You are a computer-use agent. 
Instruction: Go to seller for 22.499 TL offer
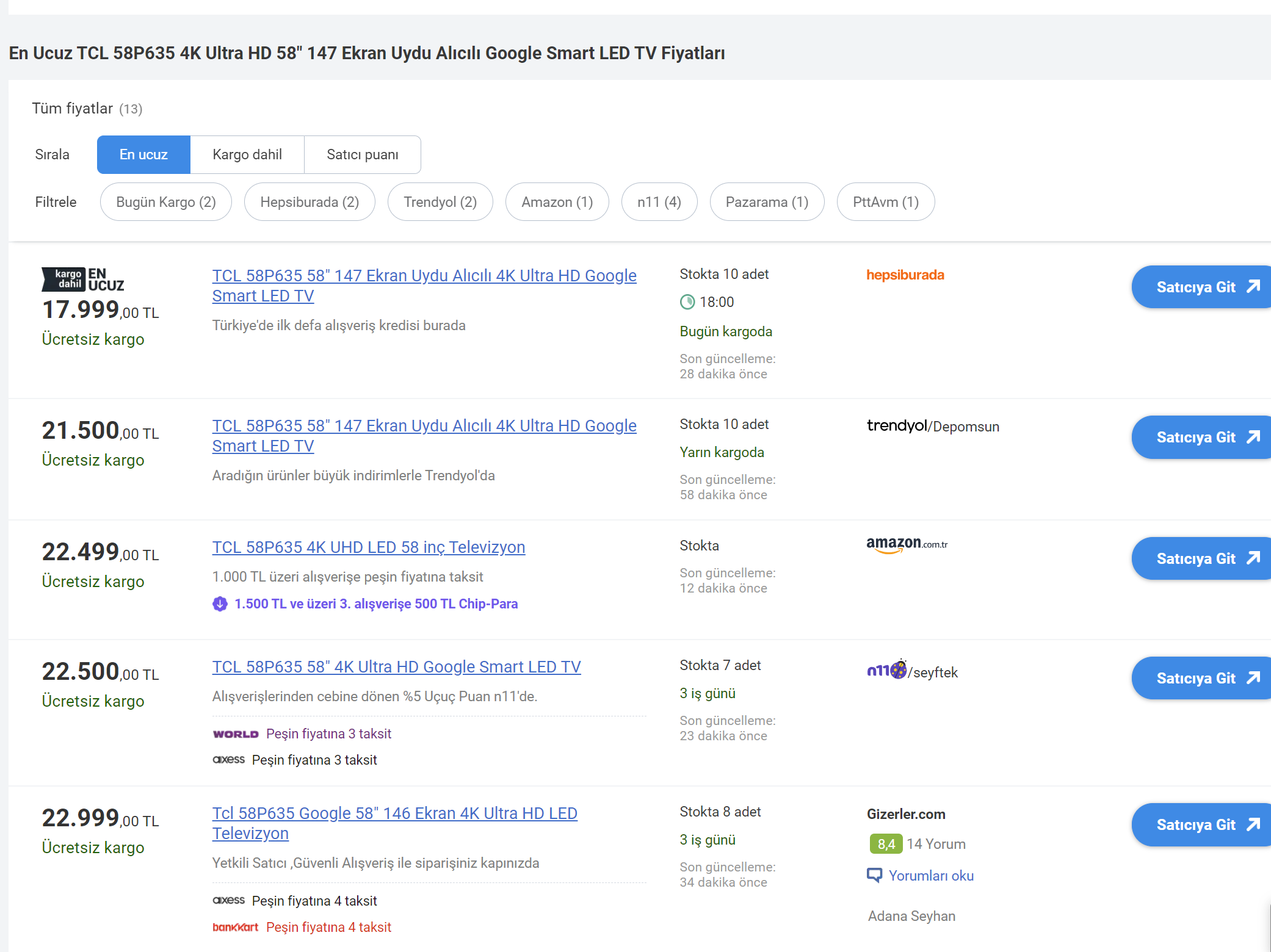[1201, 558]
